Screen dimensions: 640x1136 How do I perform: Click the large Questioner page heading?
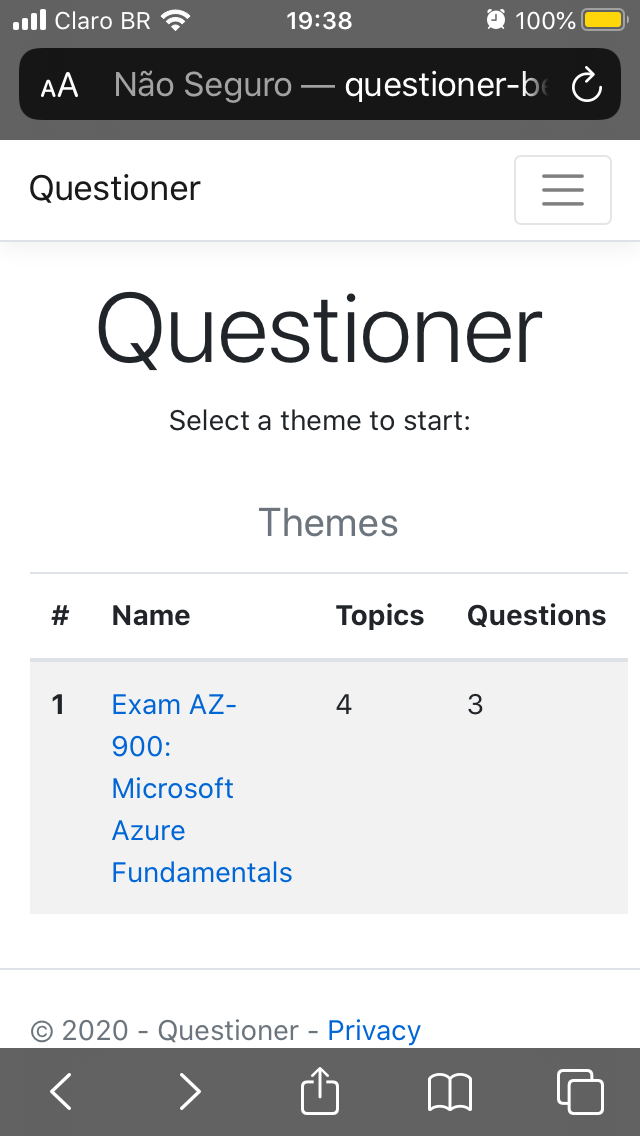point(320,330)
